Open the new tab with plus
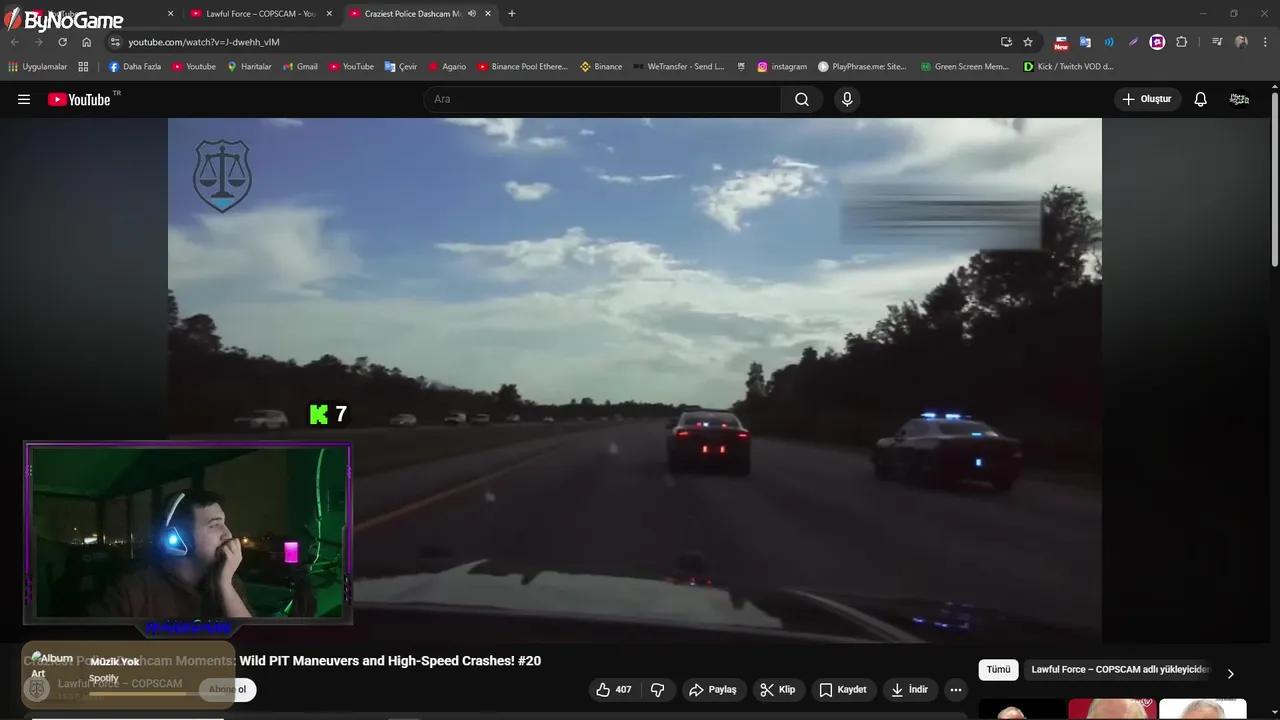This screenshot has width=1280, height=720. point(512,14)
